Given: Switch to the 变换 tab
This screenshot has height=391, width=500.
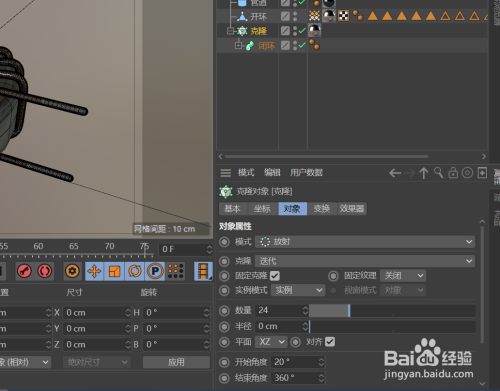Looking at the screenshot, I should point(322,209).
